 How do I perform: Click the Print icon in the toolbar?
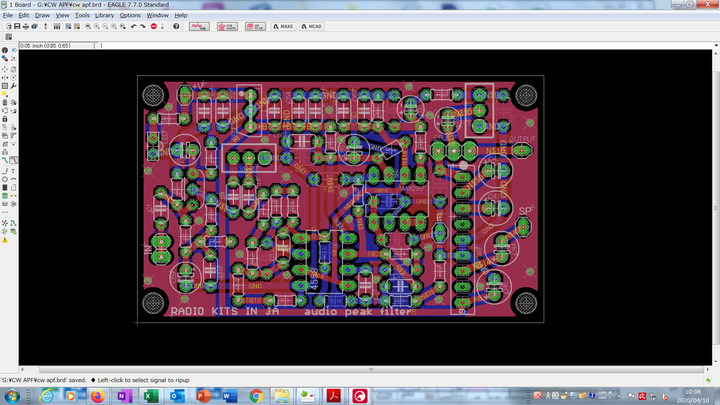click(x=24, y=26)
